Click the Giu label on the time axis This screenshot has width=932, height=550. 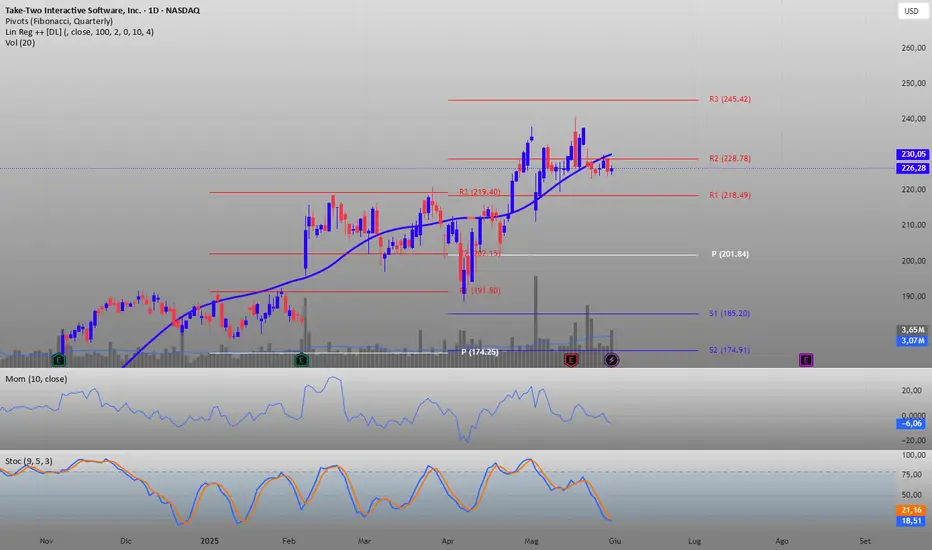tap(615, 541)
